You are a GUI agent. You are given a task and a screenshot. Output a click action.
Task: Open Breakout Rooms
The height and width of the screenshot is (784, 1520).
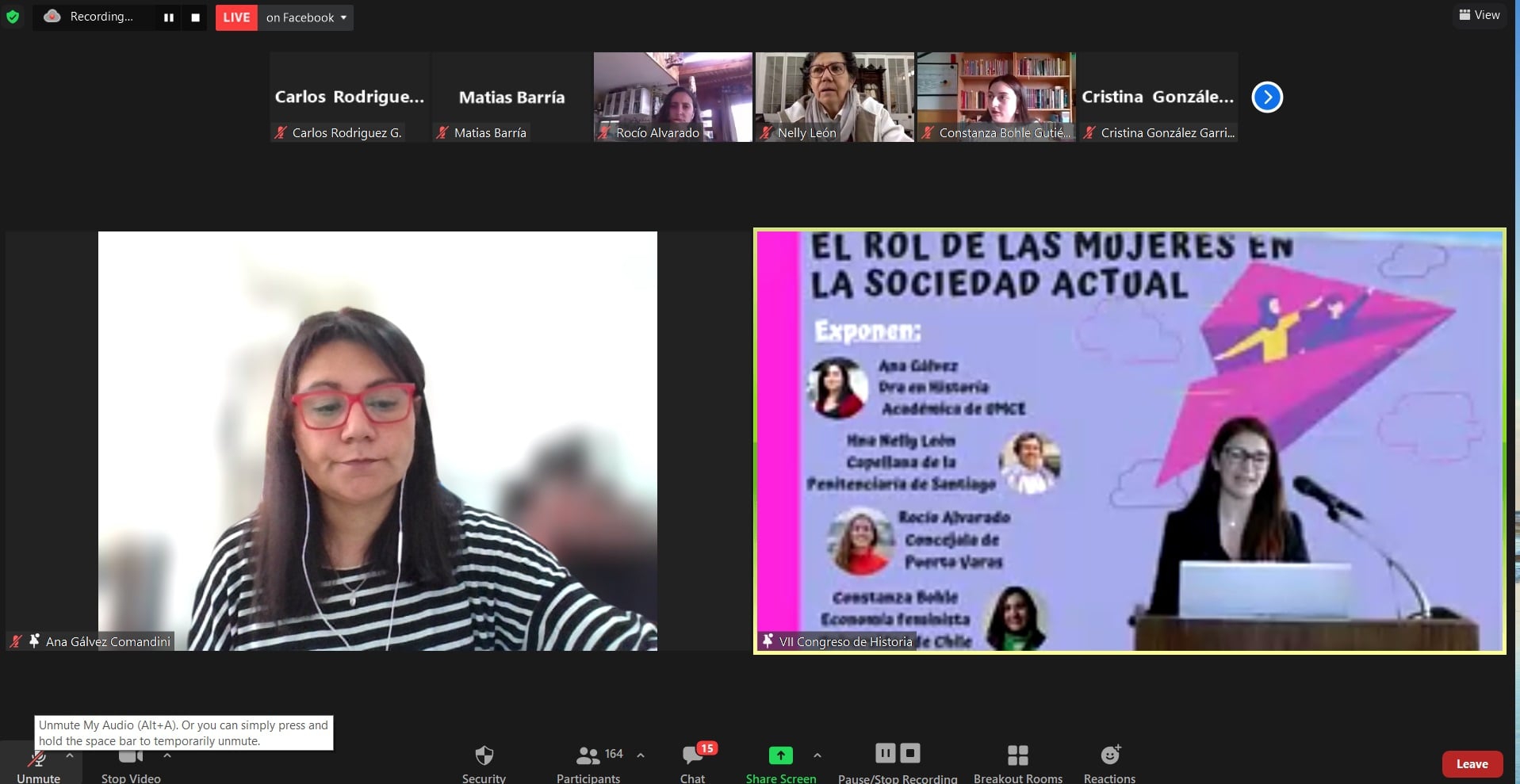coord(1017,763)
